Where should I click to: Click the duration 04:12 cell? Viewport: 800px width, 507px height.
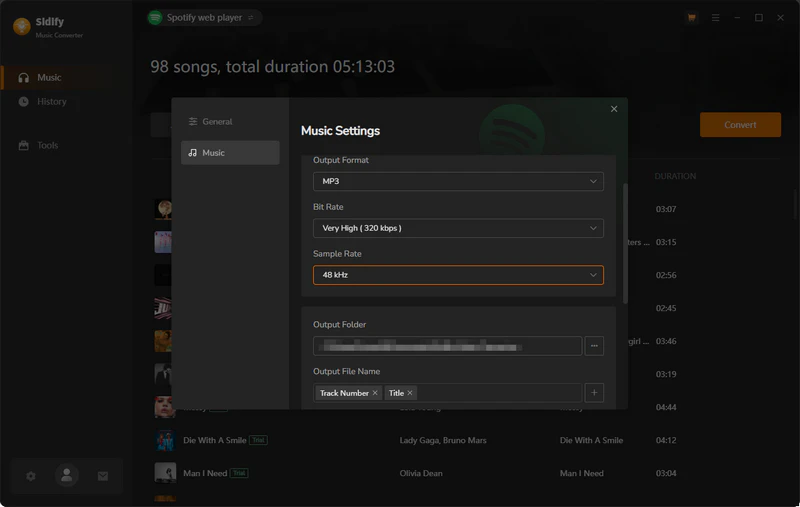[666, 440]
